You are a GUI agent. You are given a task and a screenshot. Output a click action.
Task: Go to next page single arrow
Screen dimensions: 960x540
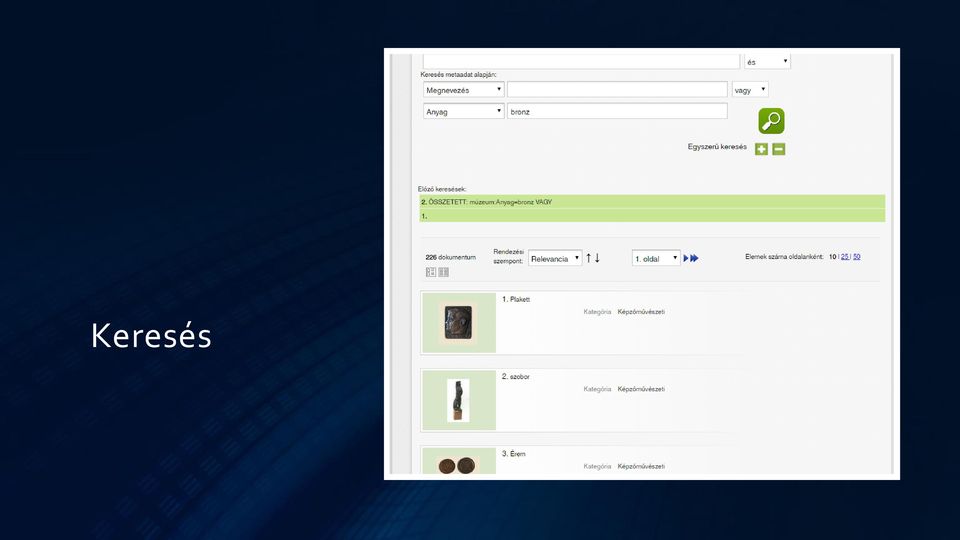coord(686,258)
